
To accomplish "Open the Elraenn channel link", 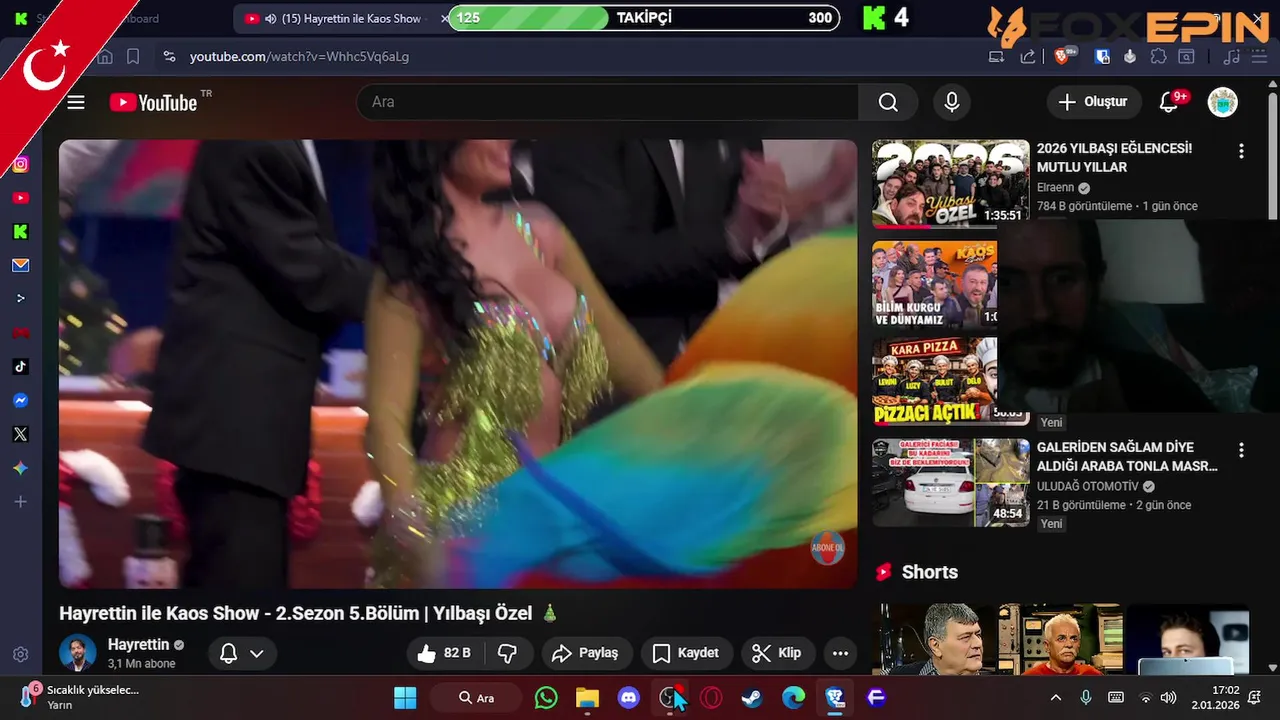I will click(x=1055, y=187).
